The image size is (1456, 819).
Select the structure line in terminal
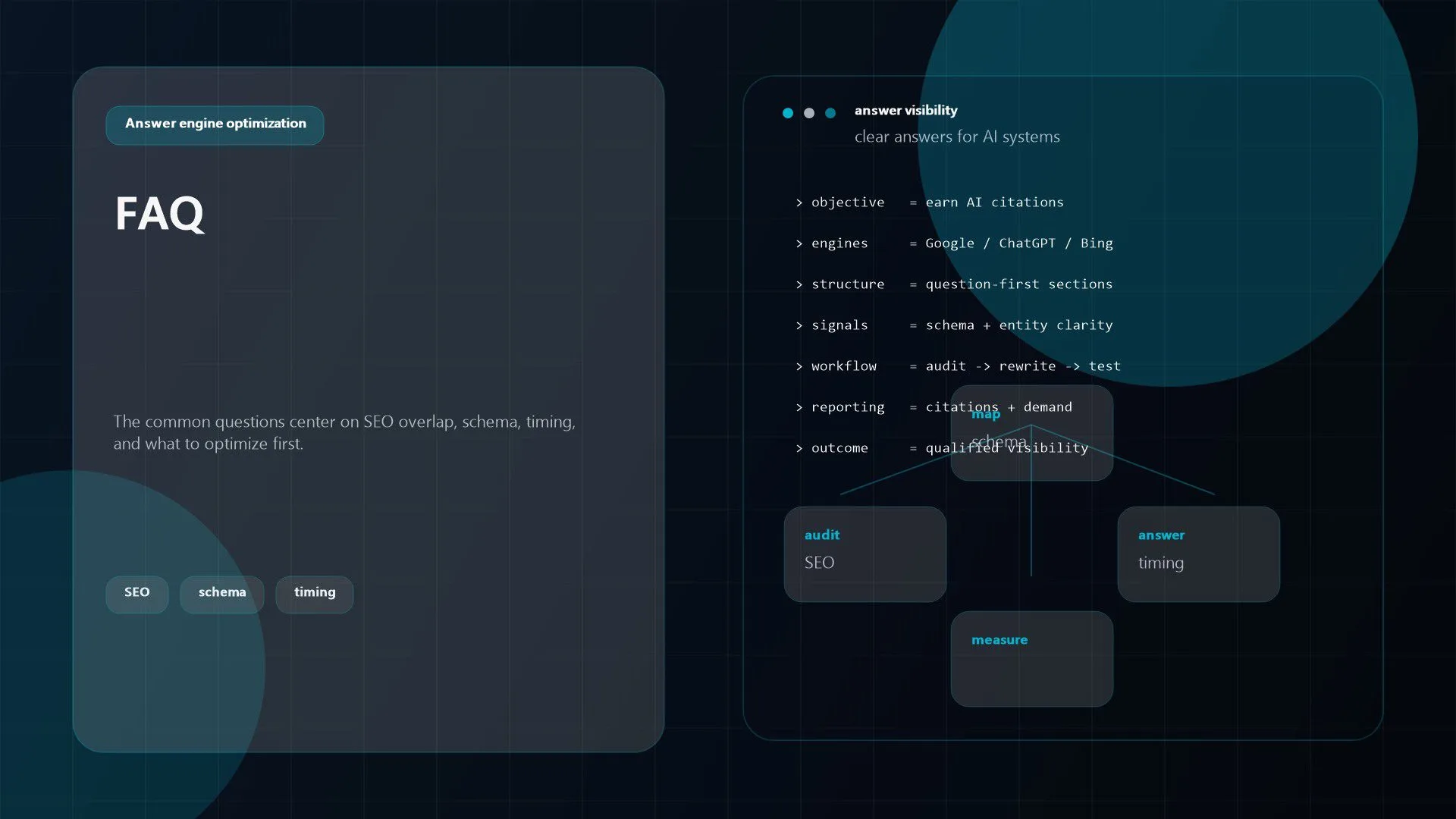click(954, 284)
